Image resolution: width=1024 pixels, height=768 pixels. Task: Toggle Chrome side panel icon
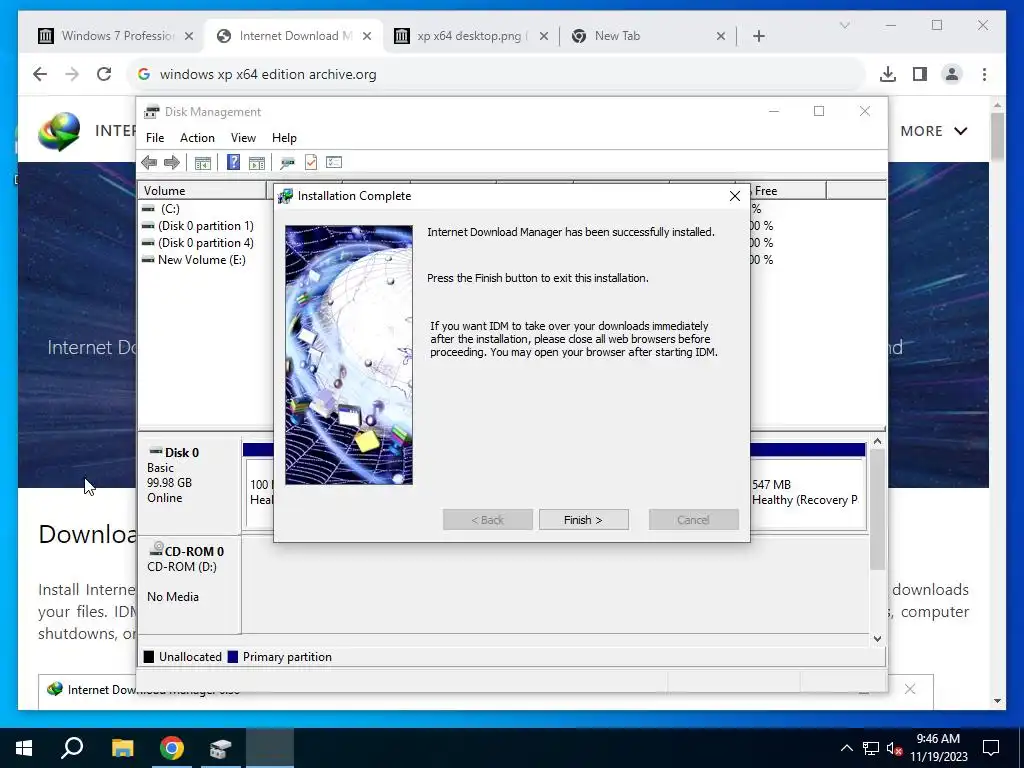coord(920,74)
